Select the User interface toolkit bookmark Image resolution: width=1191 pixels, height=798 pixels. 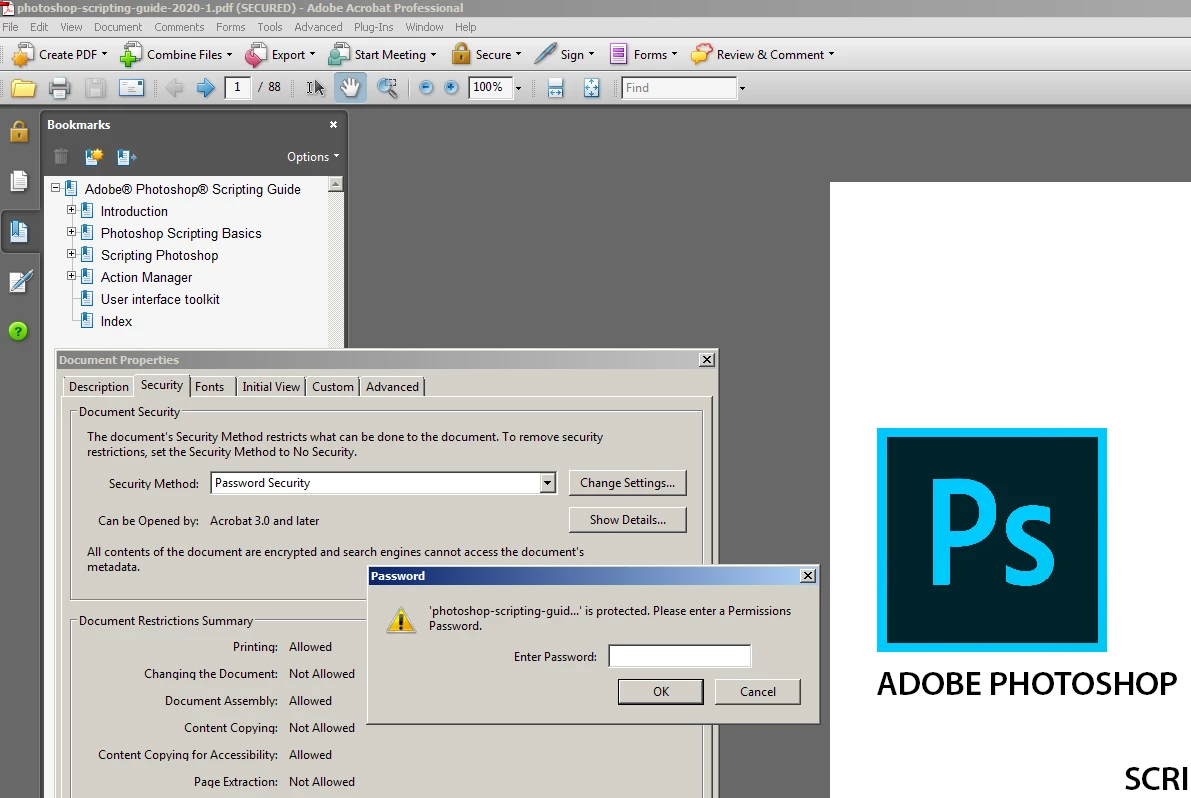[160, 300]
